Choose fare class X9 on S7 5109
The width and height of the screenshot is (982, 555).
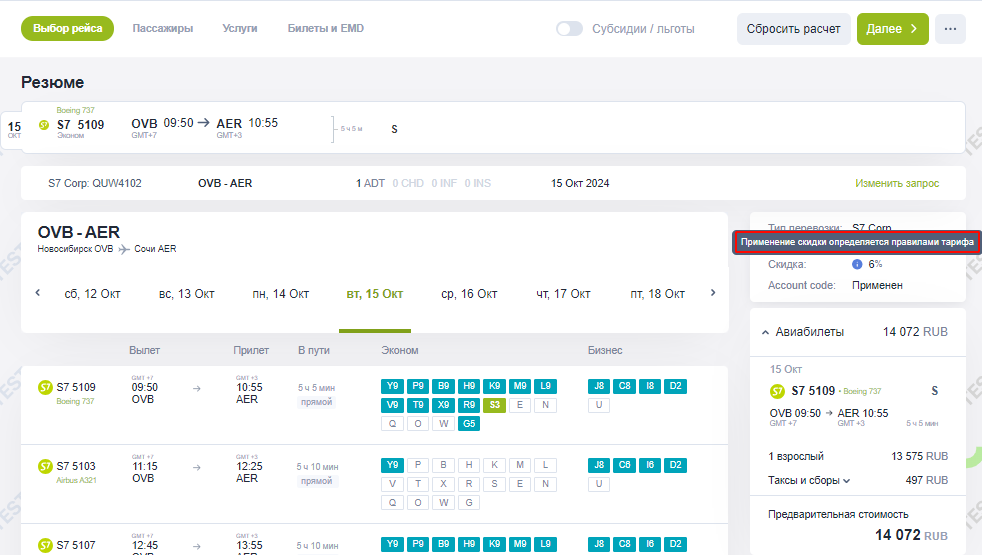point(443,405)
